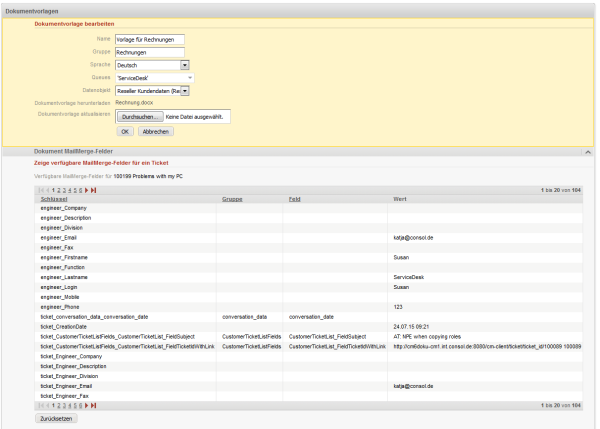Click next page arrow in bottom paginator
Viewport: 600px width, 429px height.
pyautogui.click(x=87, y=405)
